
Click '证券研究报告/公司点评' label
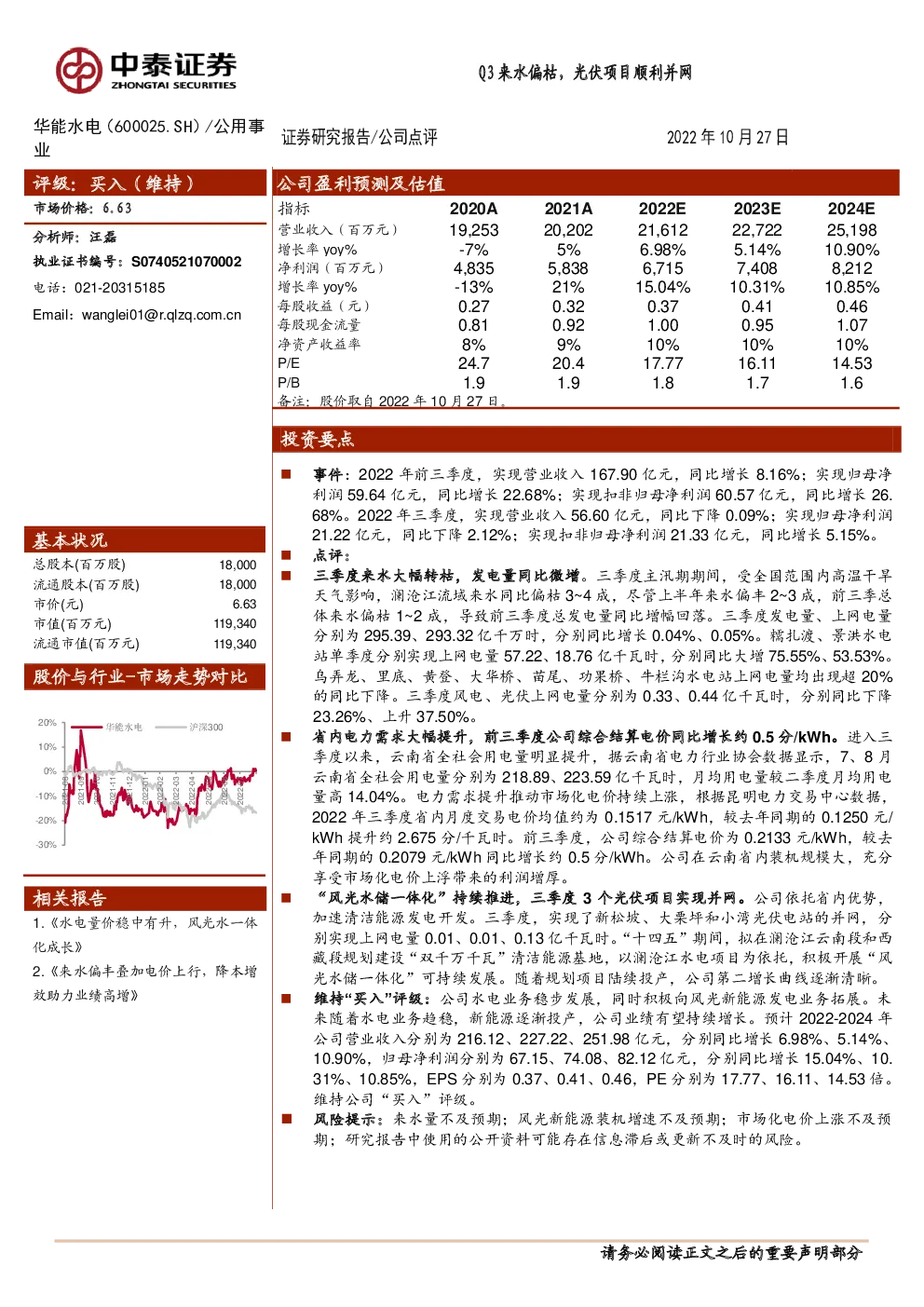click(360, 137)
